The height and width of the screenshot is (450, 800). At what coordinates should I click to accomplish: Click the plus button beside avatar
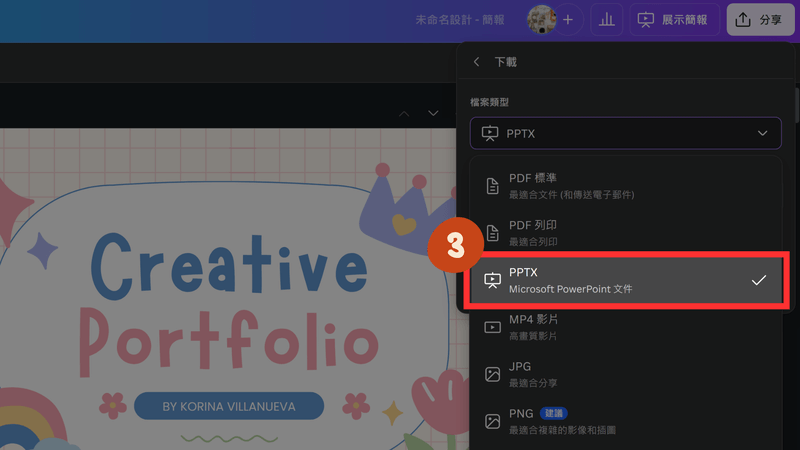point(568,19)
